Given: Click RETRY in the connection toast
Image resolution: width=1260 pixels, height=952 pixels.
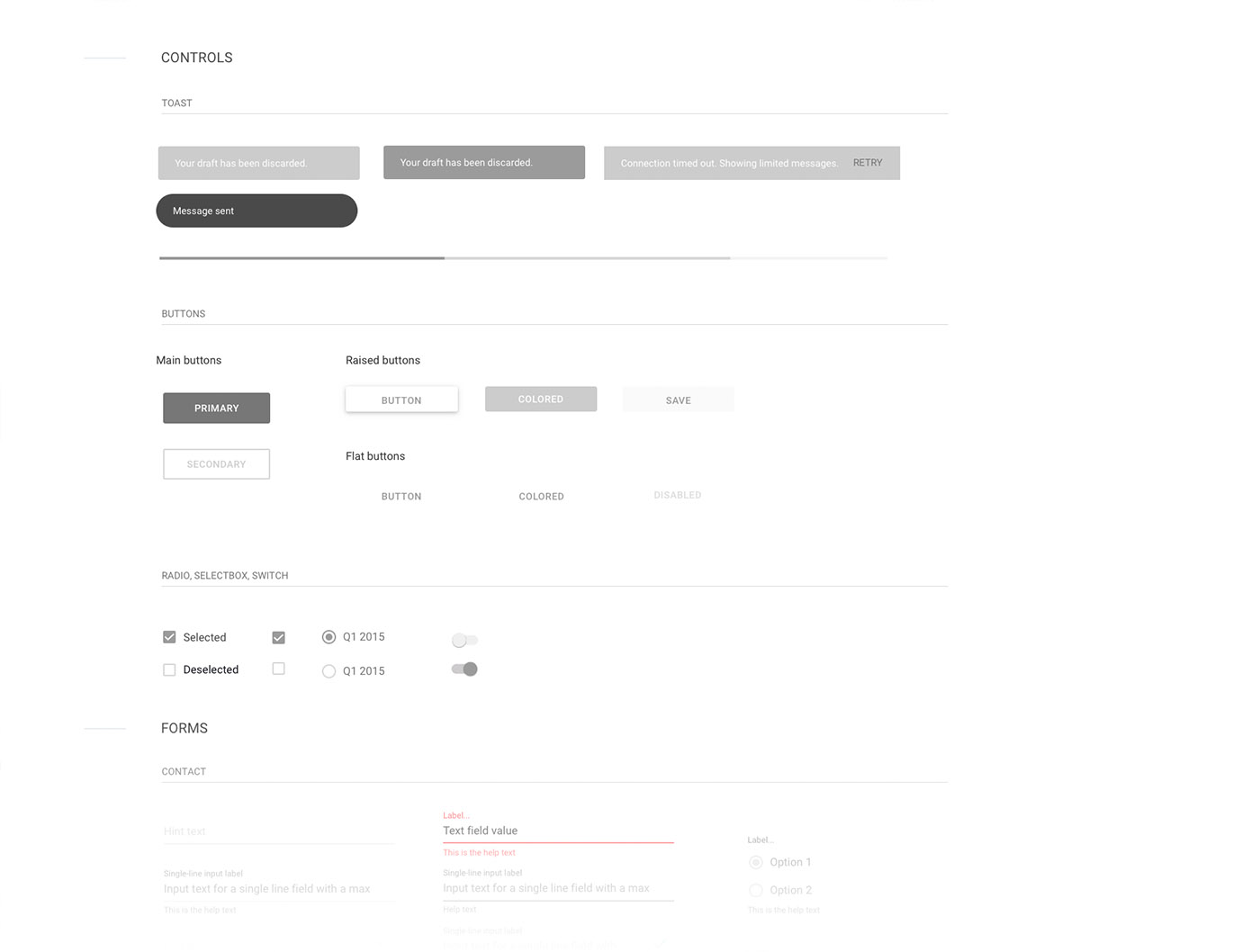Looking at the screenshot, I should point(867,163).
